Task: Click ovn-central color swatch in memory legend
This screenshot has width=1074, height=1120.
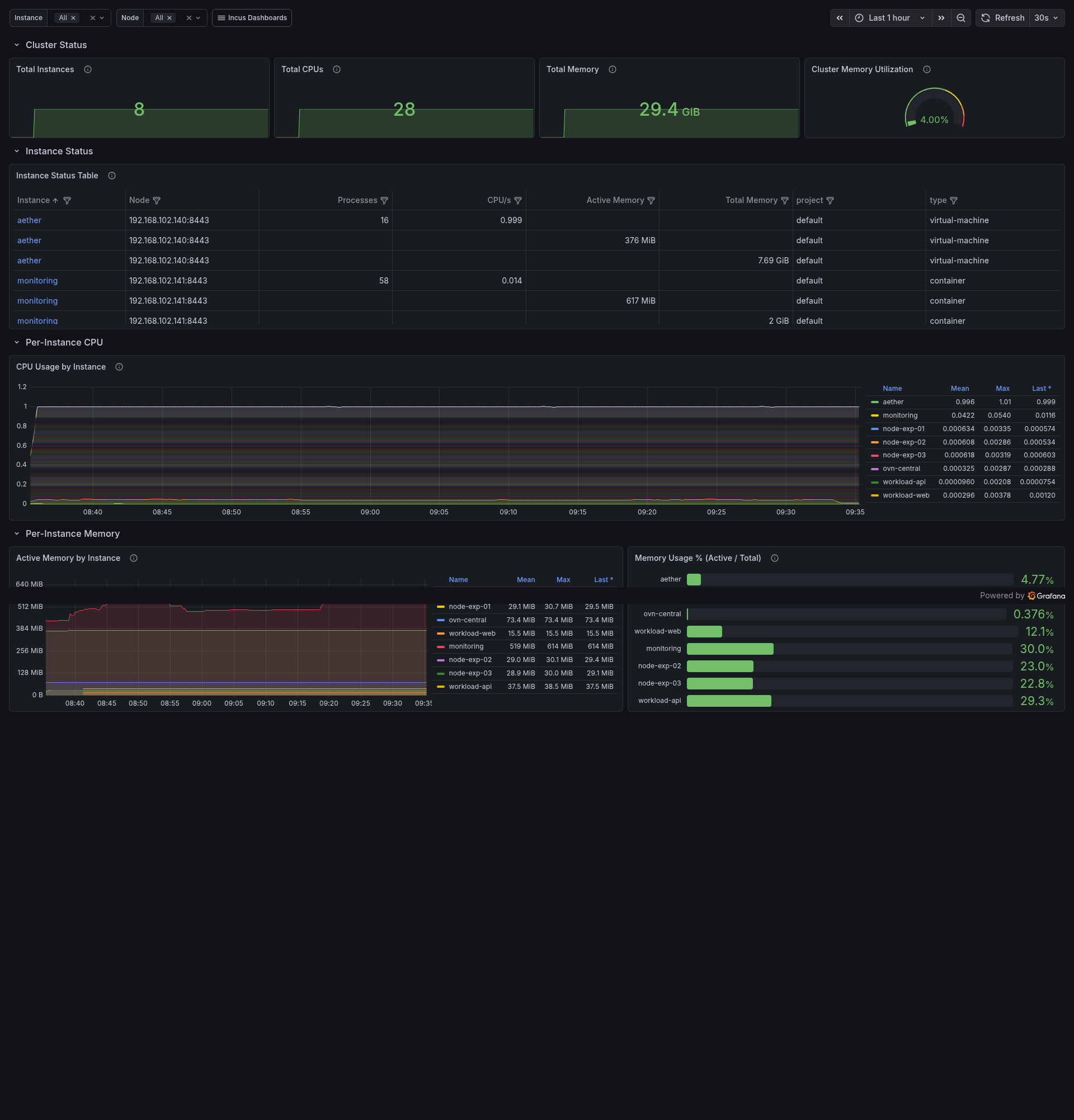Action: point(441,620)
